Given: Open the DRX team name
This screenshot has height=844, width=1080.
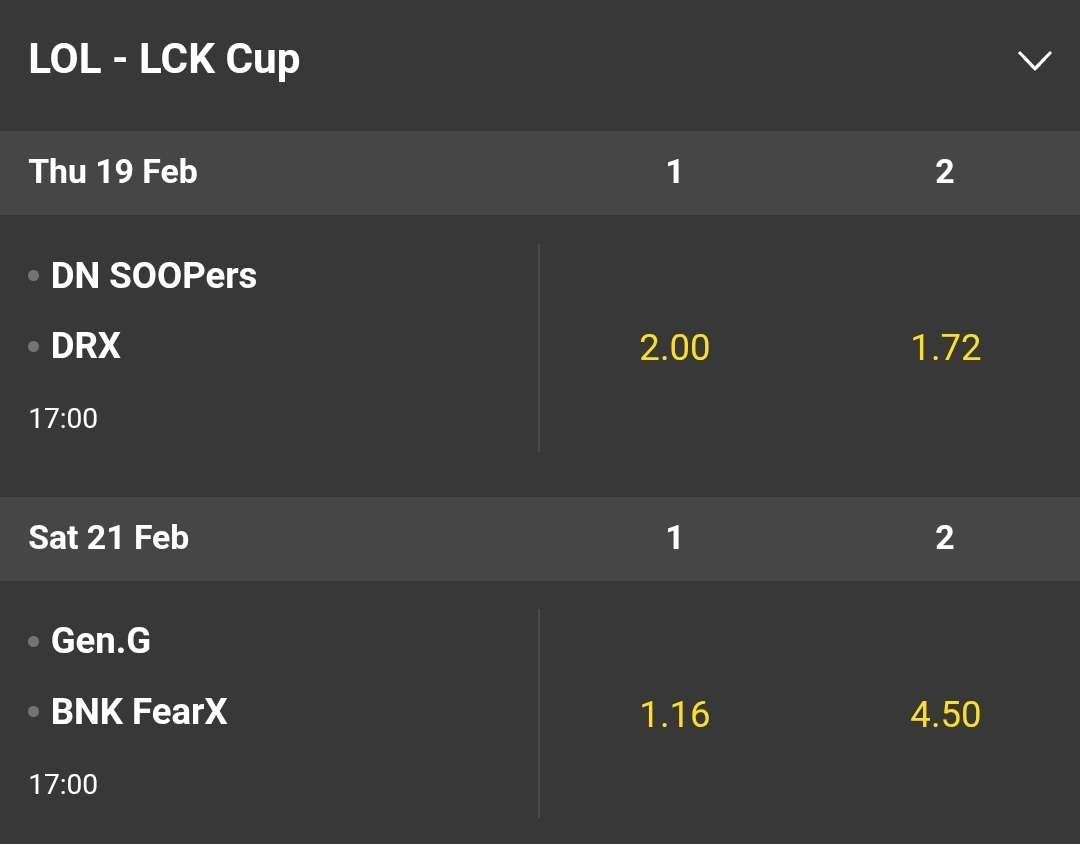Looking at the screenshot, I should tap(86, 346).
